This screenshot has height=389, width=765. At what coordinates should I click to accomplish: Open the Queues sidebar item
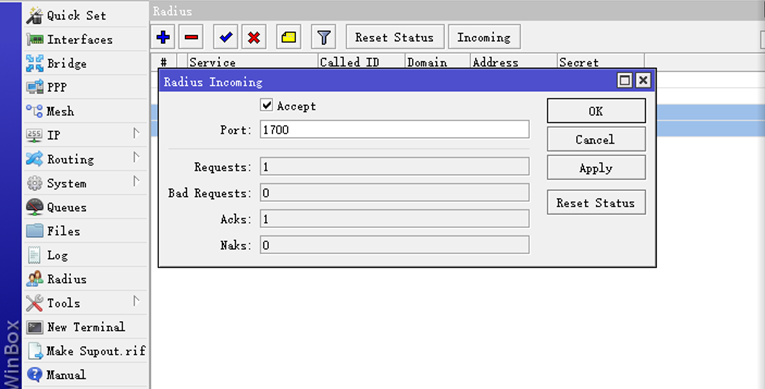(86, 207)
